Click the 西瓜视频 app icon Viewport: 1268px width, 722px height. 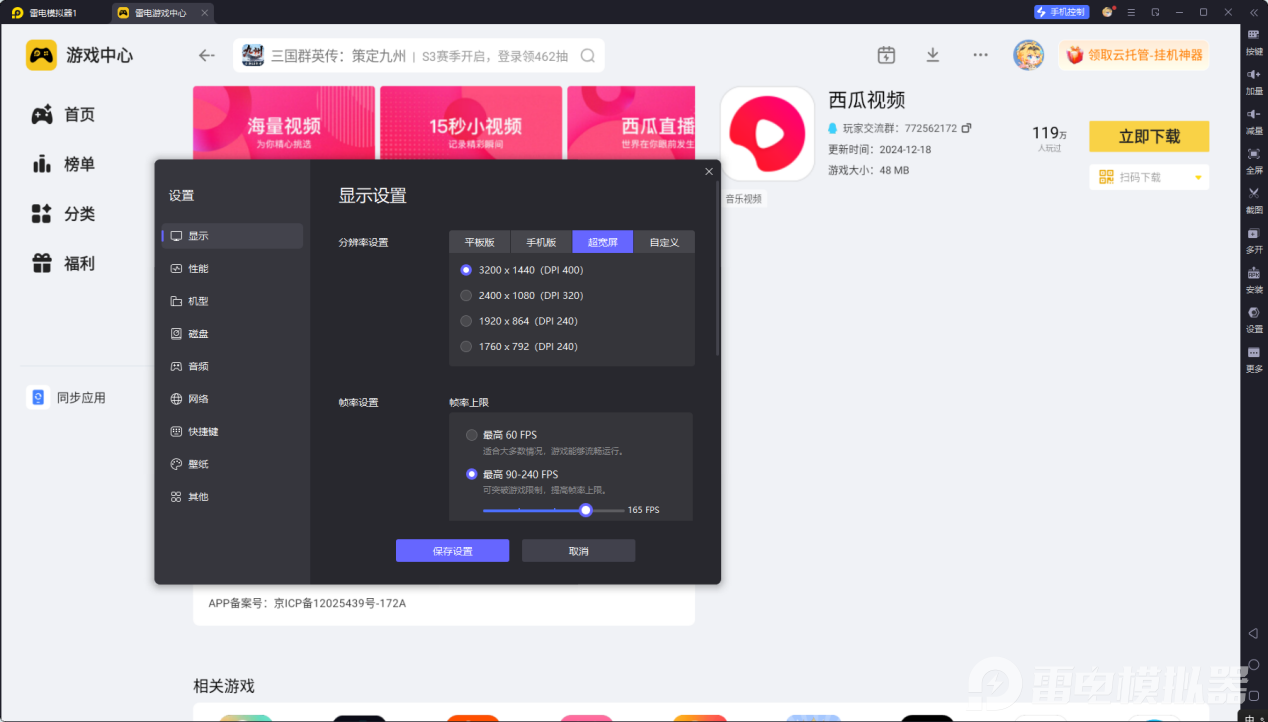[x=768, y=133]
